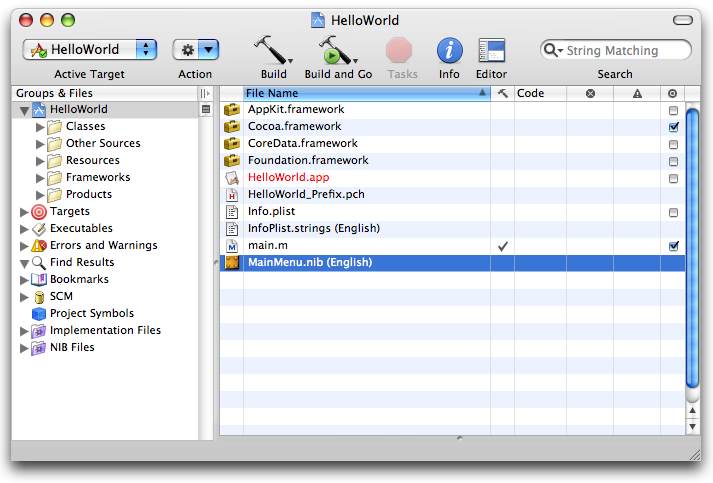Click the window resize grip corner

pos(695,454)
